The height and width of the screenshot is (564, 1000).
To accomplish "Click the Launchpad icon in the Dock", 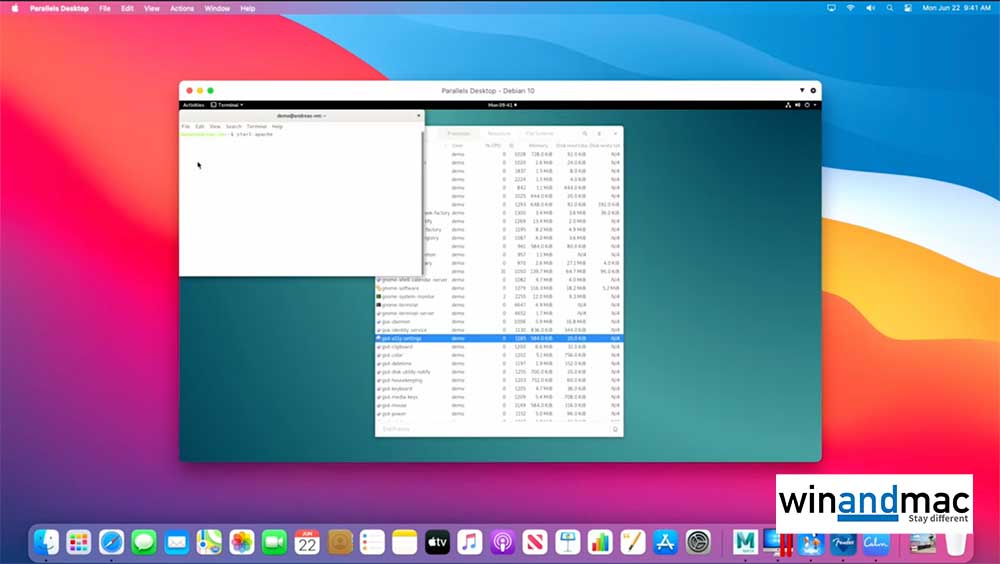I will [x=79, y=543].
